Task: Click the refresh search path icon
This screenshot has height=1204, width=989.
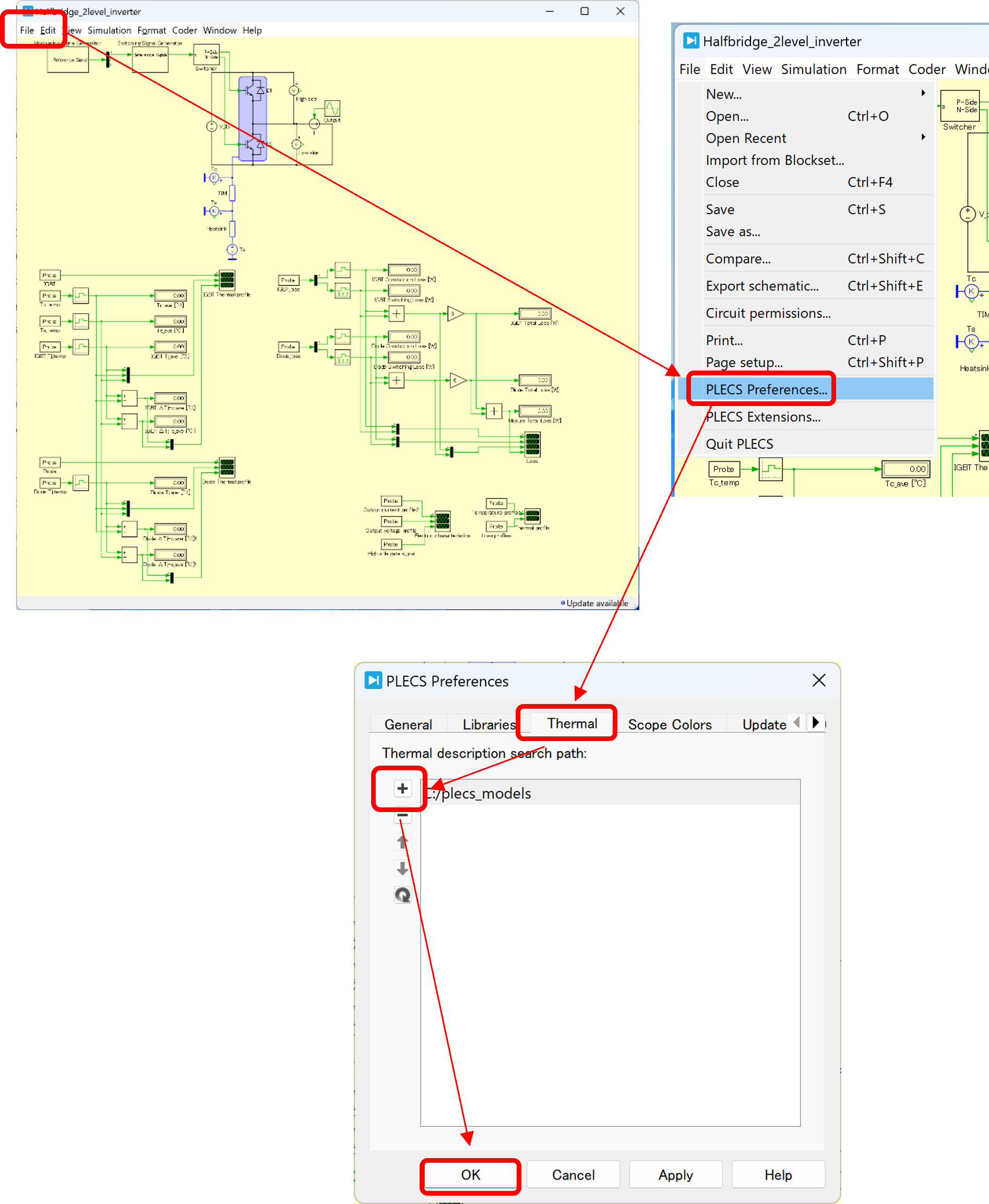Action: pos(402,895)
